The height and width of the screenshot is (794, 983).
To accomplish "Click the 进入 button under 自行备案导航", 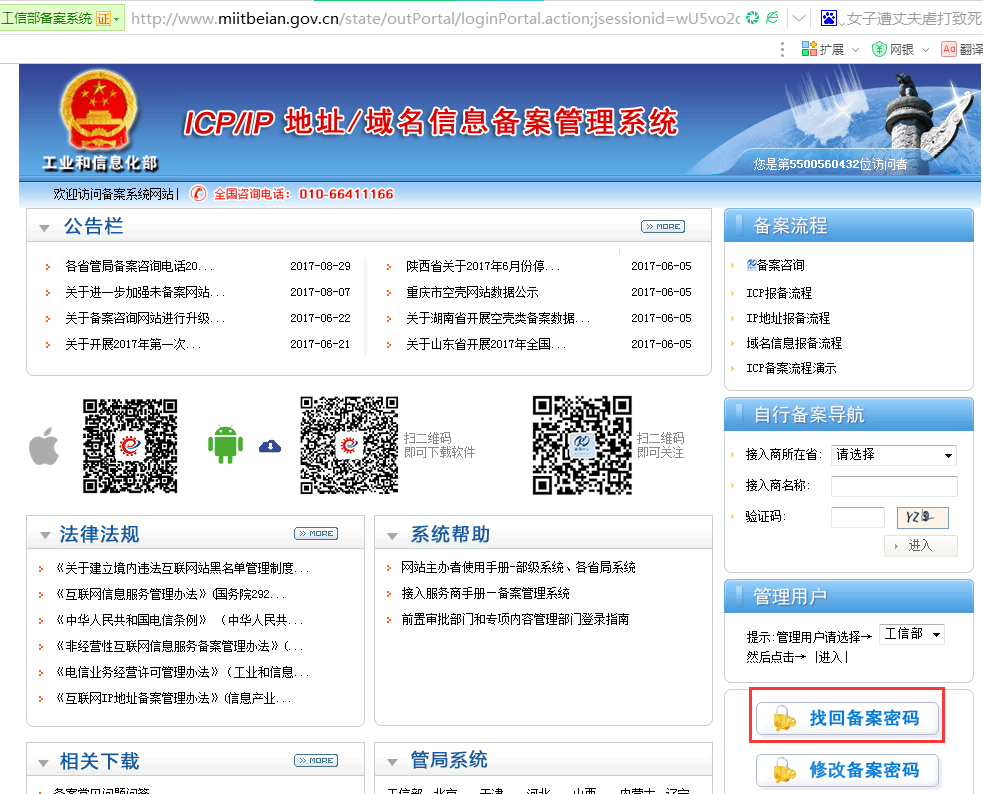I will coord(920,545).
